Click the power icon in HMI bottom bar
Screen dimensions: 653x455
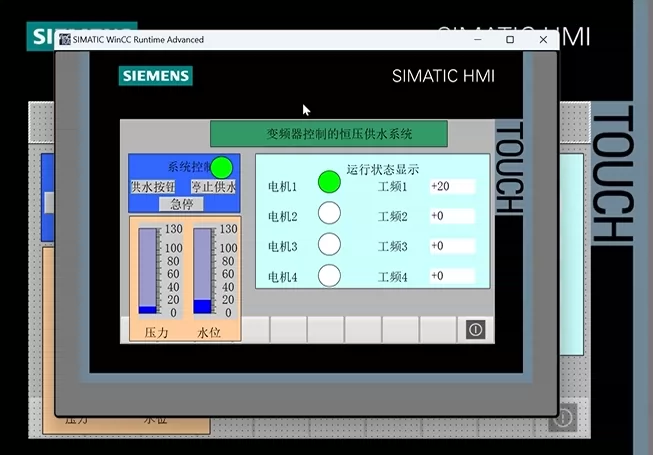click(x=475, y=330)
